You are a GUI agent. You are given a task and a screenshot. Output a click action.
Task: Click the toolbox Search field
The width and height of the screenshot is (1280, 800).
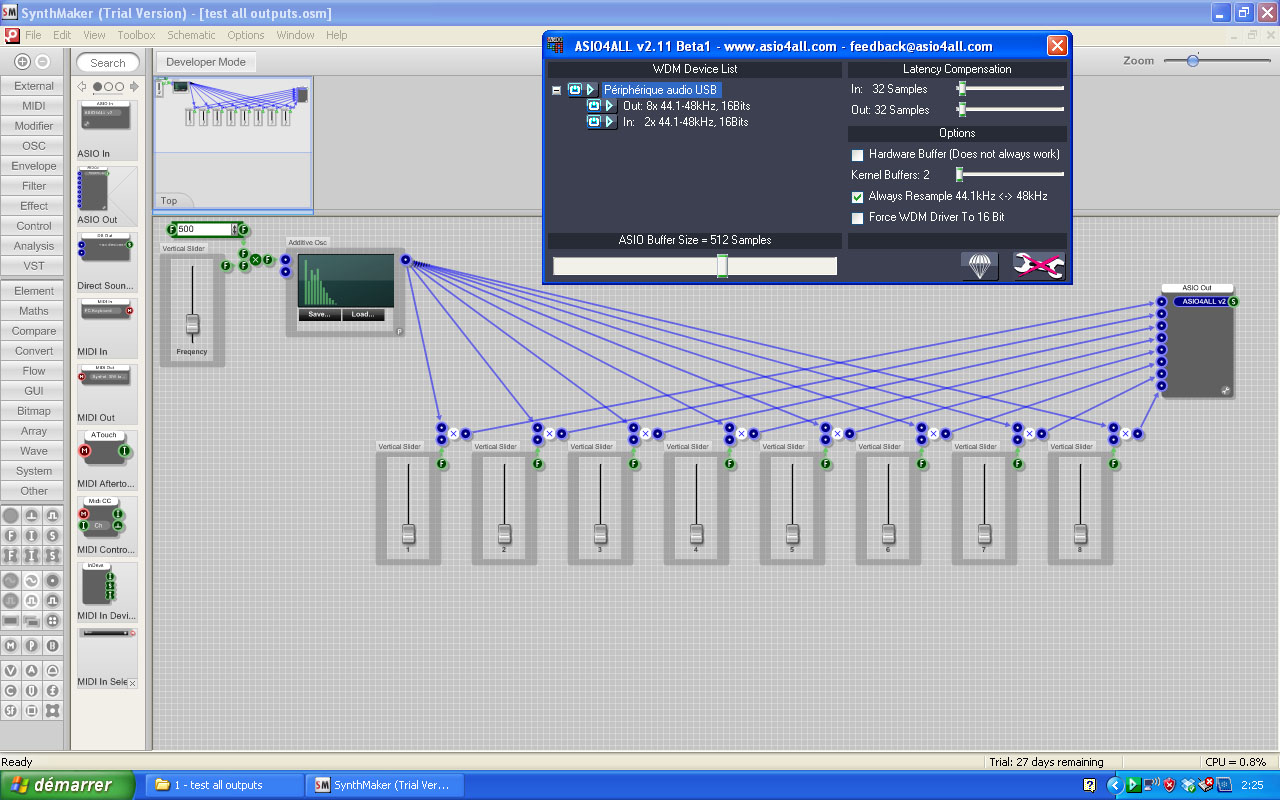tap(108, 62)
